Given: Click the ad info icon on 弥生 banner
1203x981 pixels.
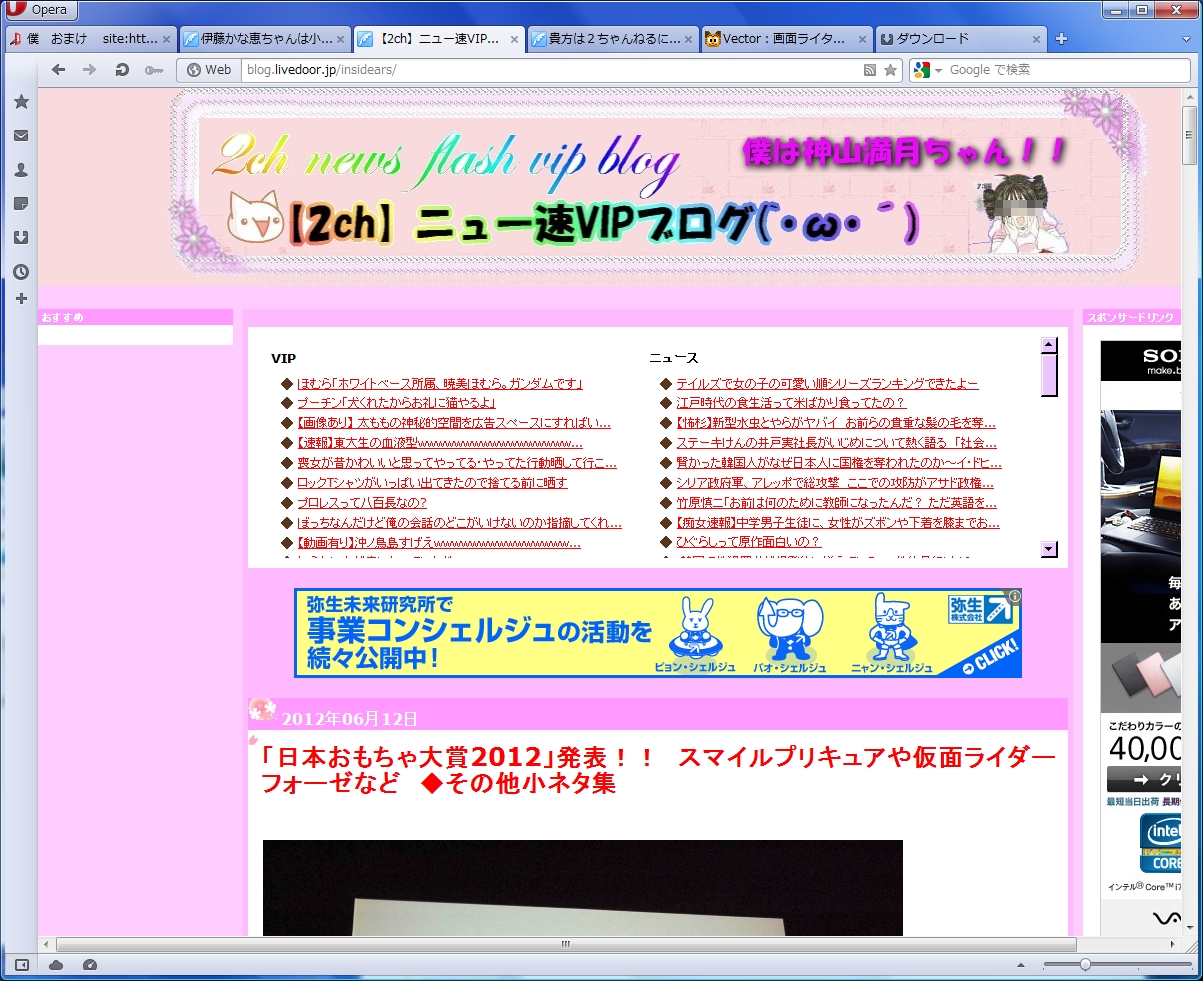Looking at the screenshot, I should pyautogui.click(x=1014, y=596).
